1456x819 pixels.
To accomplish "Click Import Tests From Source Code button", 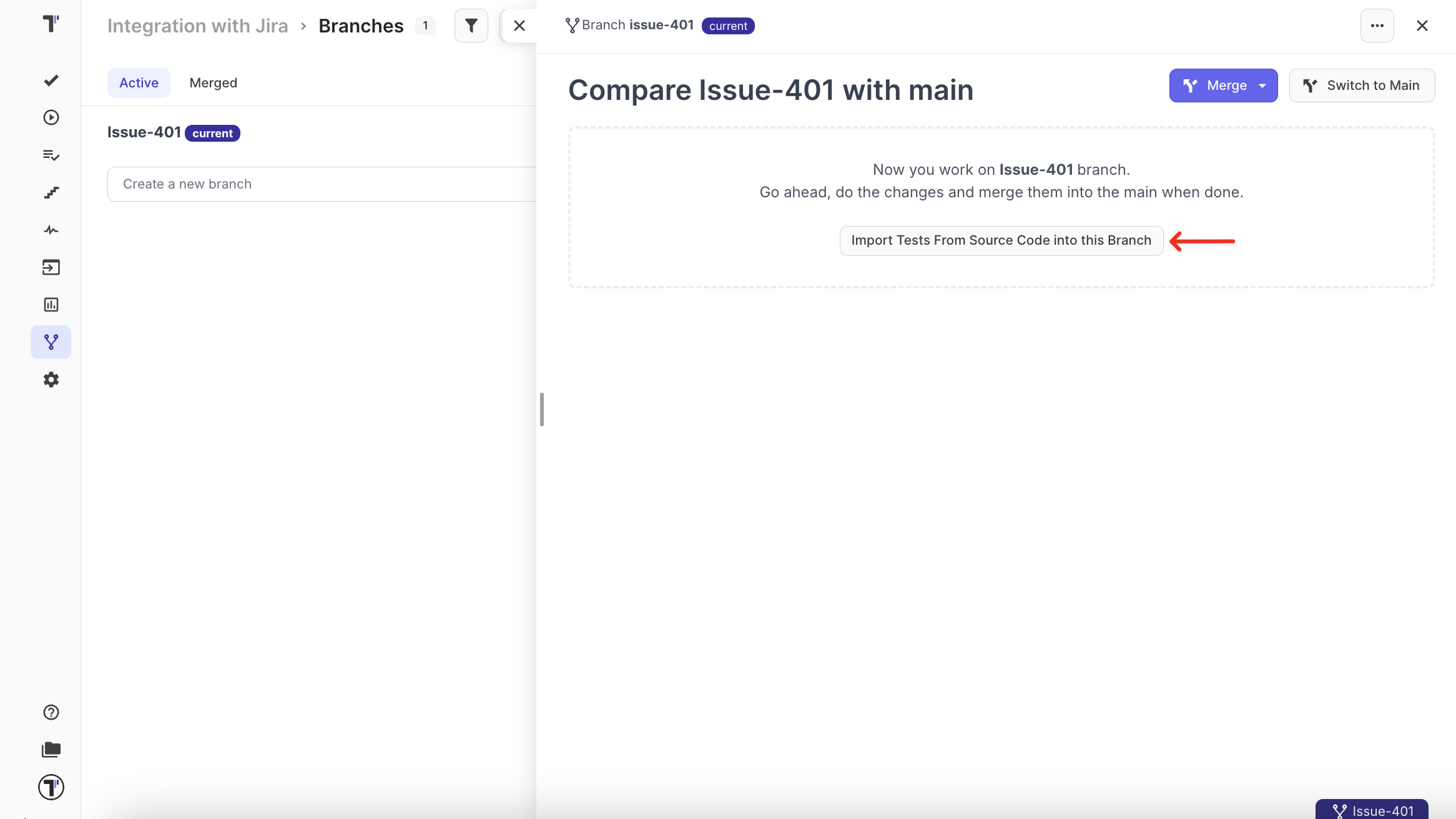I will [x=1001, y=240].
